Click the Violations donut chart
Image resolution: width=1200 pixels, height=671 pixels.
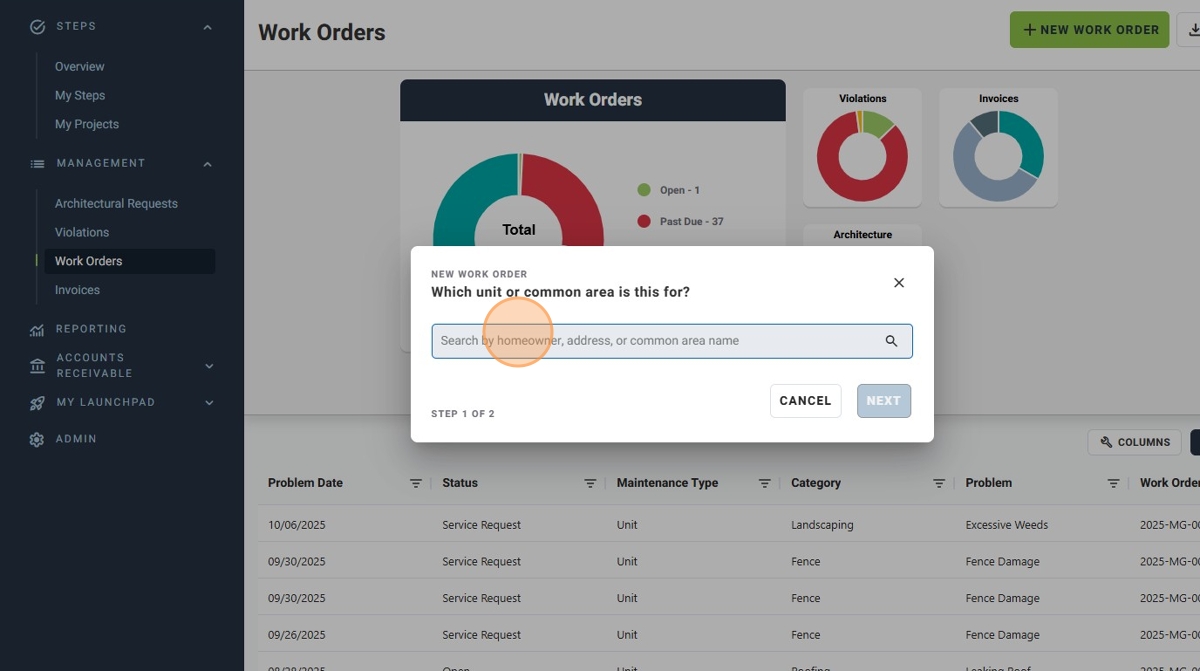(x=862, y=156)
